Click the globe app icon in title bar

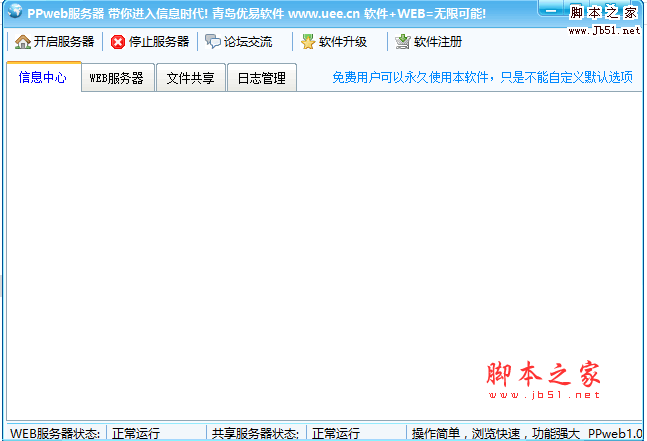coord(15,11)
